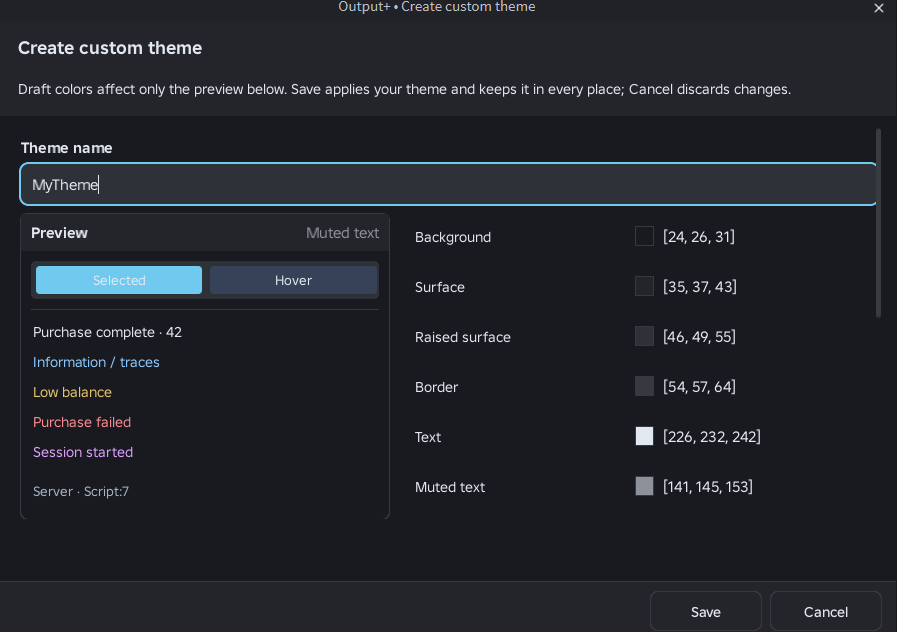The image size is (897, 632).
Task: Click the [226, 232, 242] text value
Action: coord(712,436)
